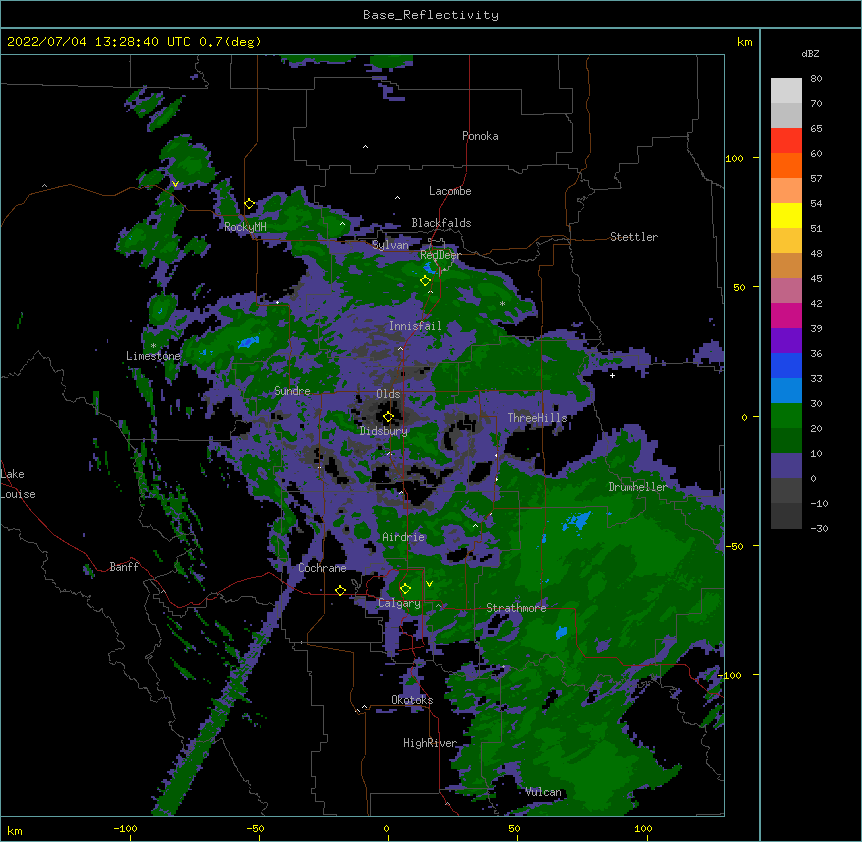Click the yellow station marker south of RedDeer

(x=425, y=281)
